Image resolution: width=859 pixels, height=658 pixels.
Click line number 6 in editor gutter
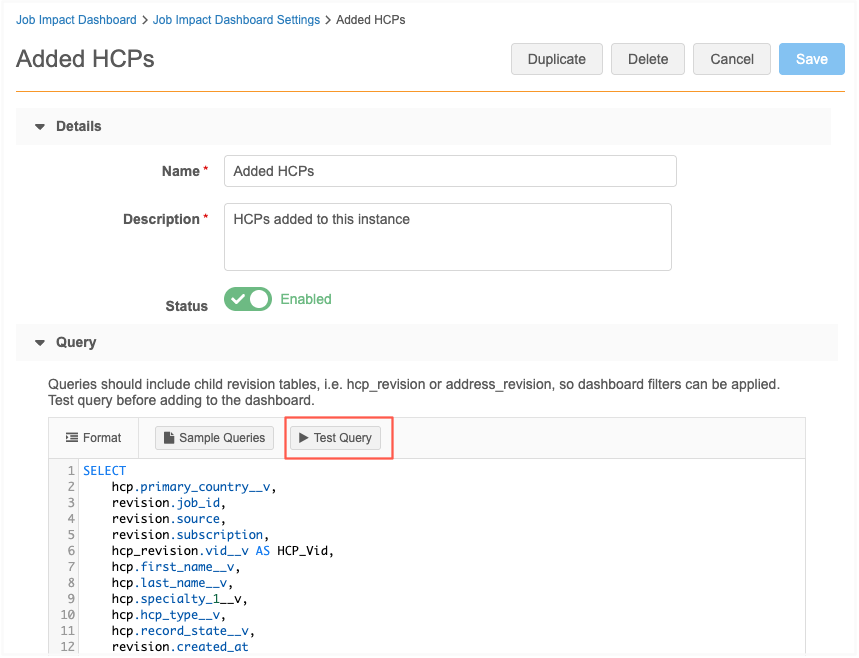(71, 551)
